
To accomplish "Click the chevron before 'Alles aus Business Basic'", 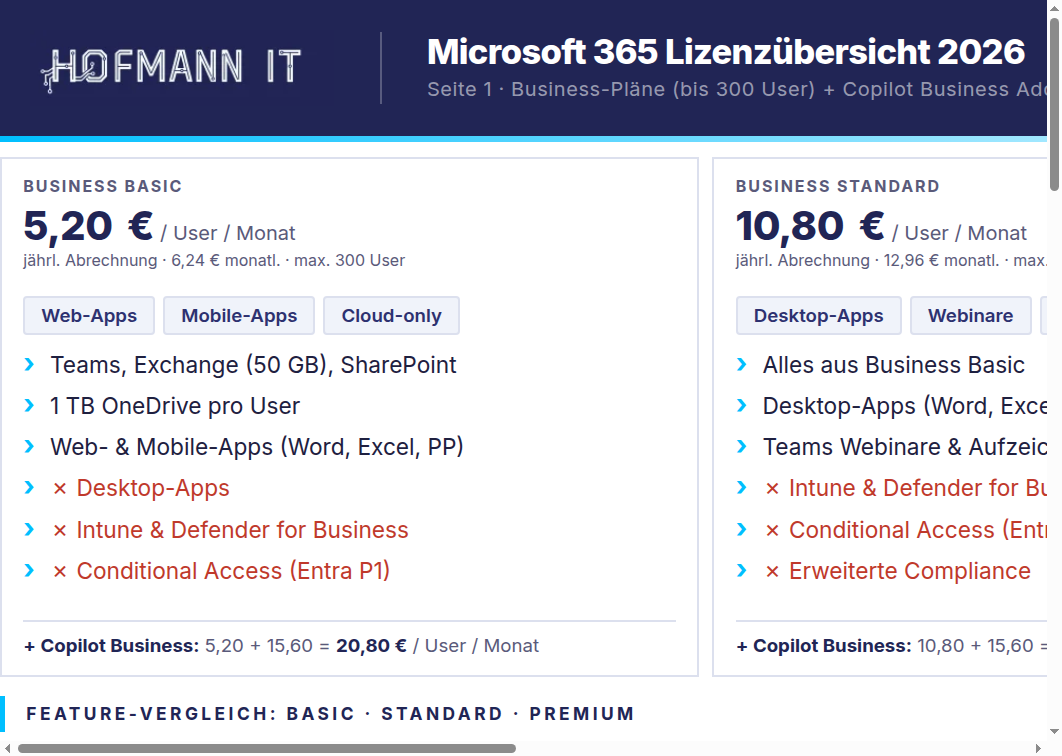I will (742, 365).
